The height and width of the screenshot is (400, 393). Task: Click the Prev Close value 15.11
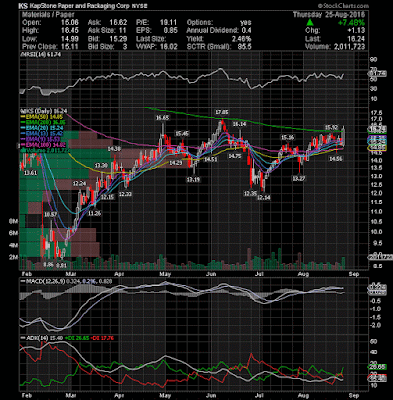pyautogui.click(x=71, y=47)
